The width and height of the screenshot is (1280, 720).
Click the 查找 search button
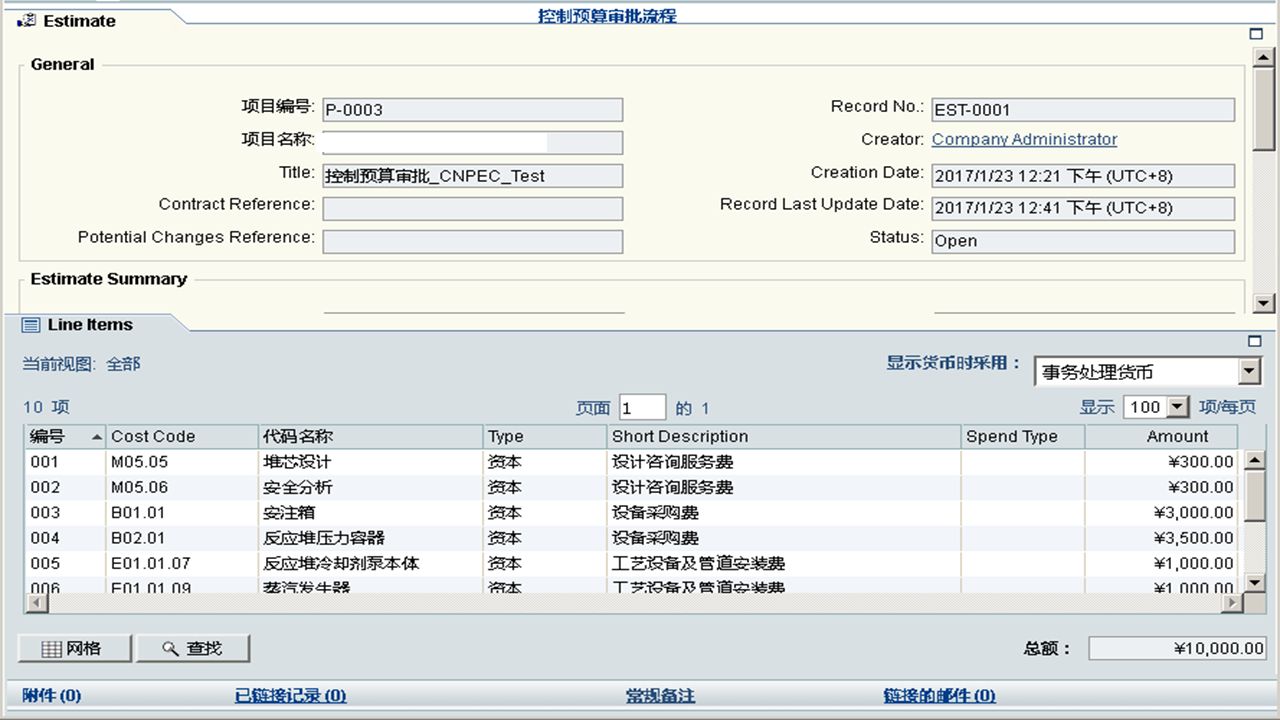point(193,648)
